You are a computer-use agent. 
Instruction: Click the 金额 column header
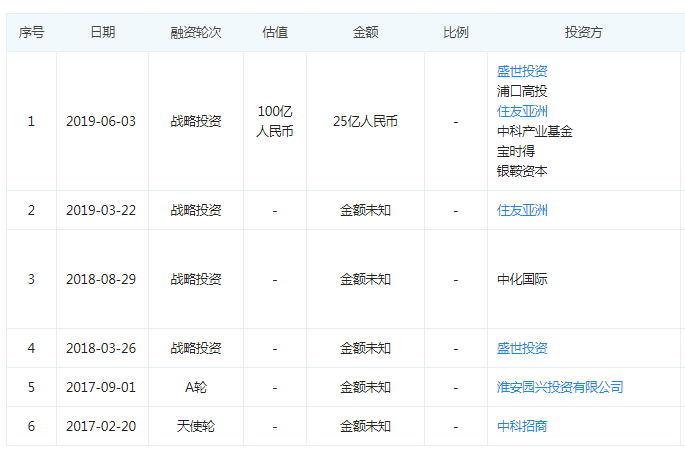(366, 32)
